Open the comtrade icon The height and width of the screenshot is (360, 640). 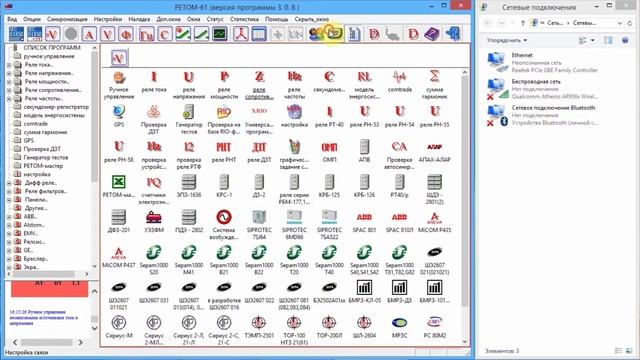coord(400,82)
